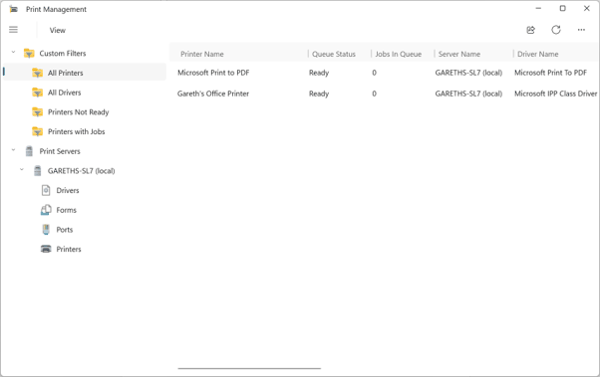This screenshot has height=377, width=600.
Task: Click the horizontal scrollbar below the list
Action: coord(249,368)
